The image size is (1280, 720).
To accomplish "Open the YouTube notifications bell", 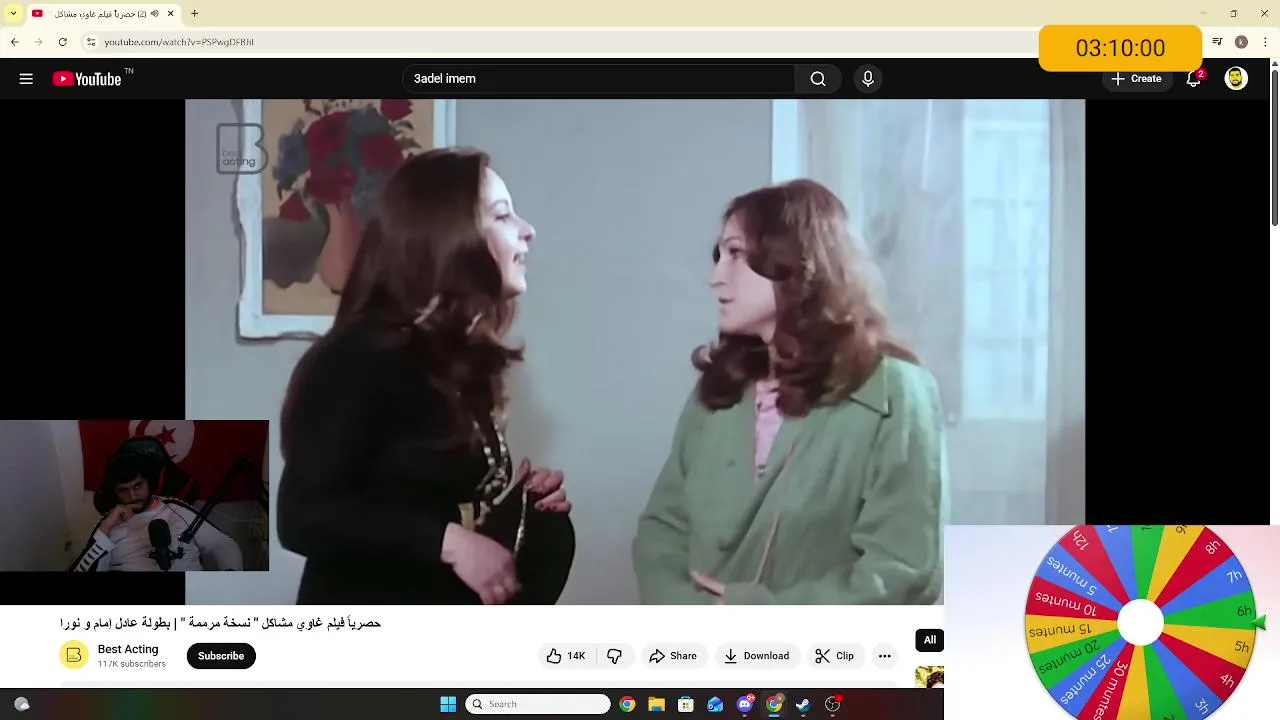I will coord(1193,79).
